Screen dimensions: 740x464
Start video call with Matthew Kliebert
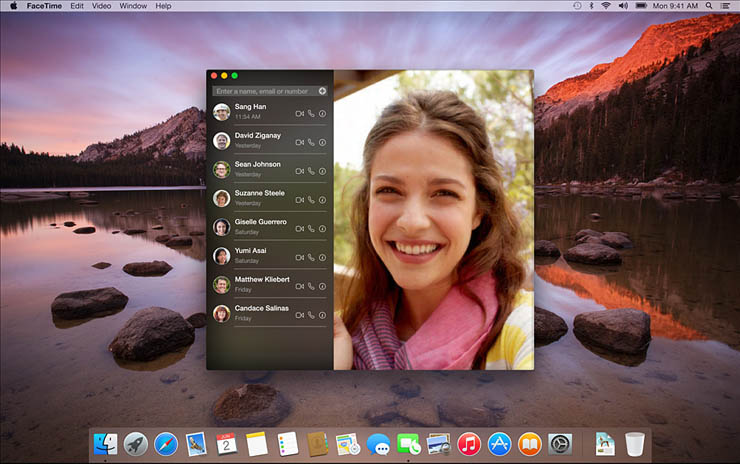[x=299, y=286]
